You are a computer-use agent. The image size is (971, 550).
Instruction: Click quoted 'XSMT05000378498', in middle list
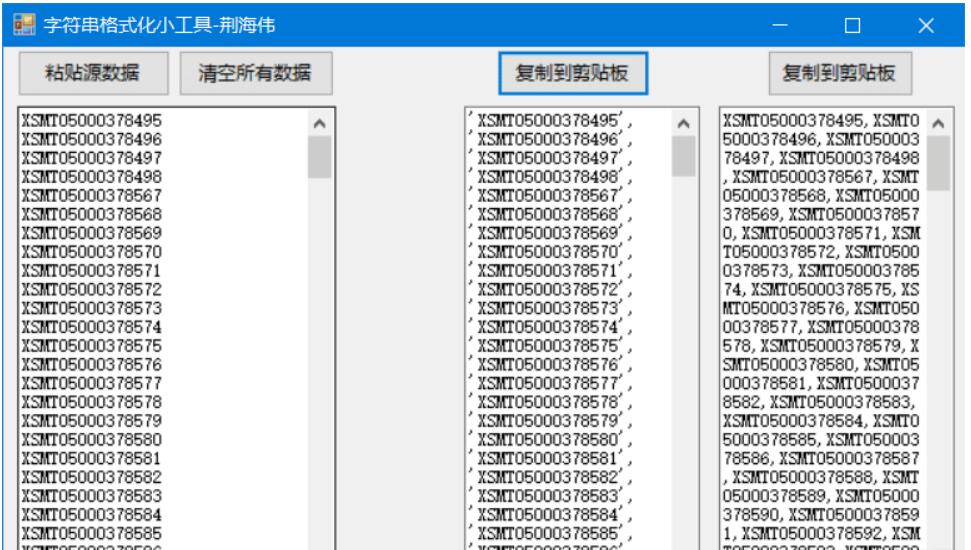551,177
